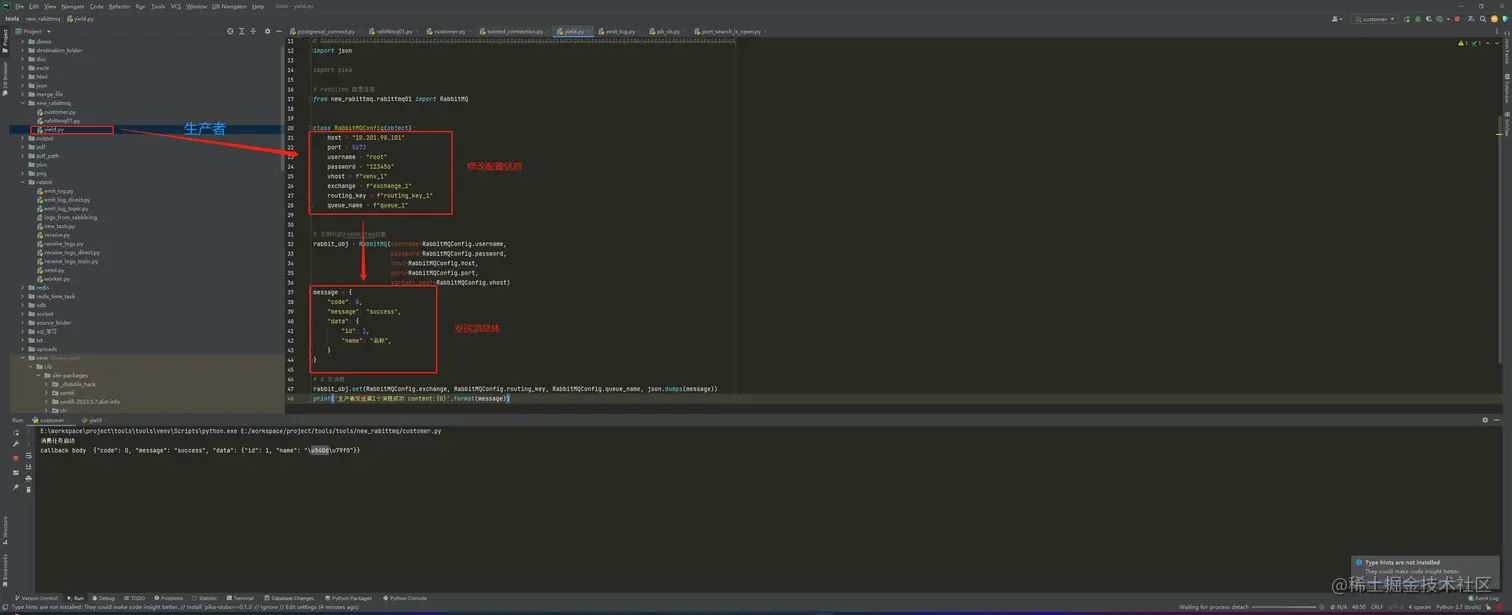Screen dimensions: 1512x615
Task: Click the rerun icon in main toolbar
Action: pos(1407,19)
